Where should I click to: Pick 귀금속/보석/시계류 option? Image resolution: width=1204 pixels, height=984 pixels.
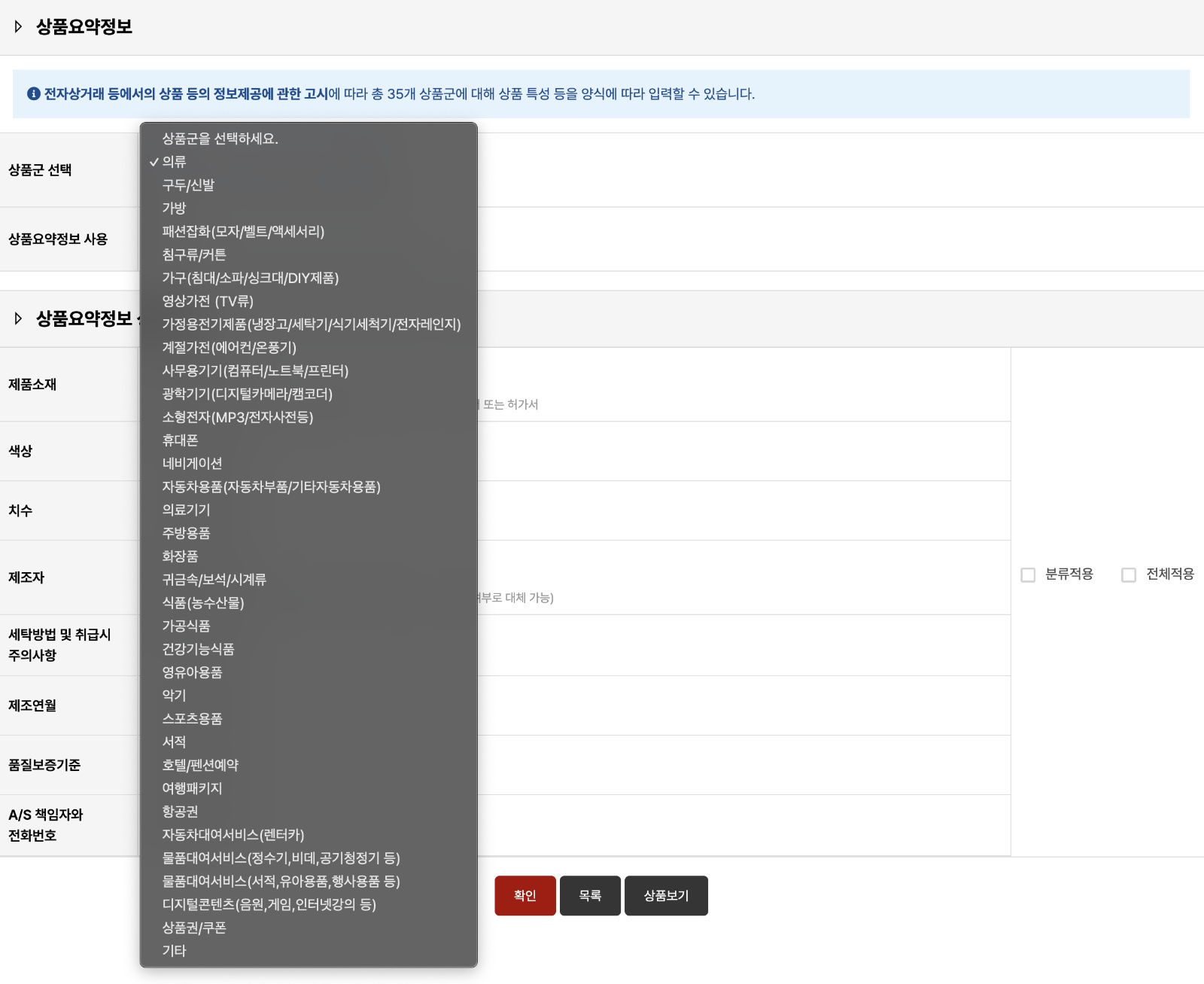(309, 580)
